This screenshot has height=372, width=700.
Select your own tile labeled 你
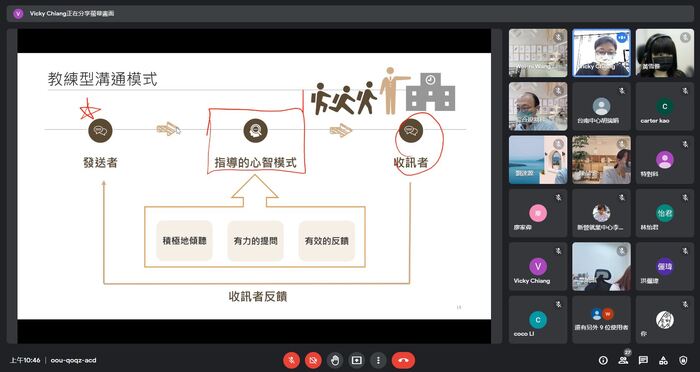coord(665,320)
